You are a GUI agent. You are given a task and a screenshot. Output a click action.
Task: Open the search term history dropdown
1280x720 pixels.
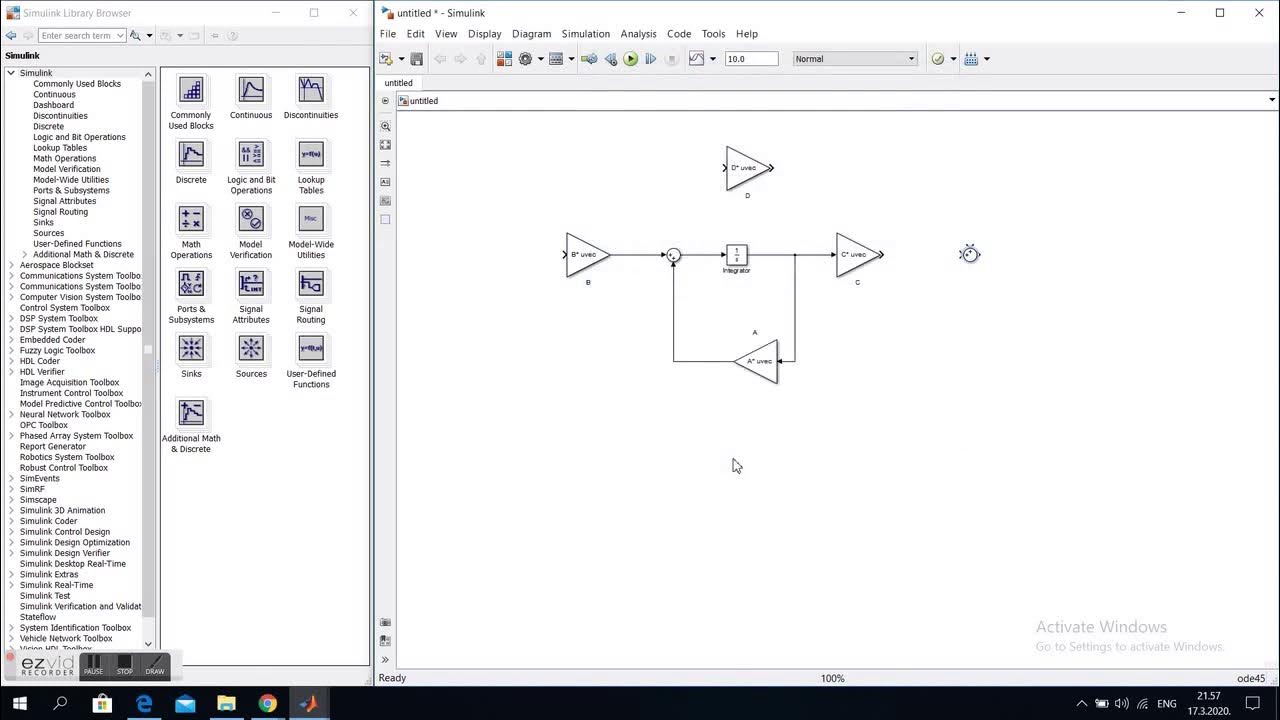point(120,36)
